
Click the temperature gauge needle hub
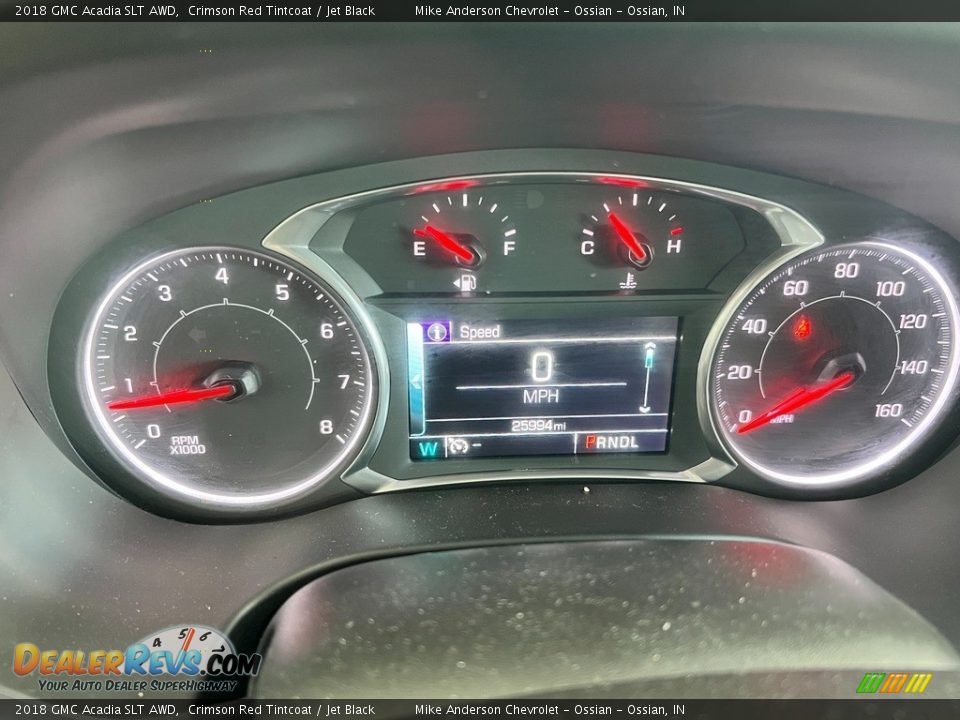pos(638,252)
